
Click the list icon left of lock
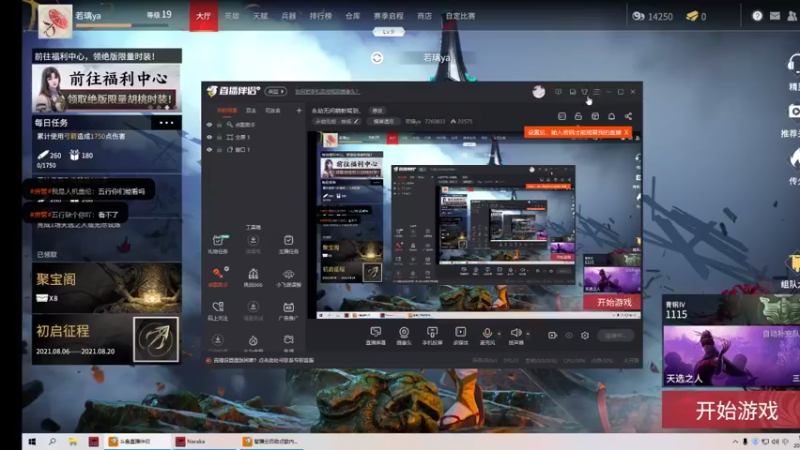point(562,116)
